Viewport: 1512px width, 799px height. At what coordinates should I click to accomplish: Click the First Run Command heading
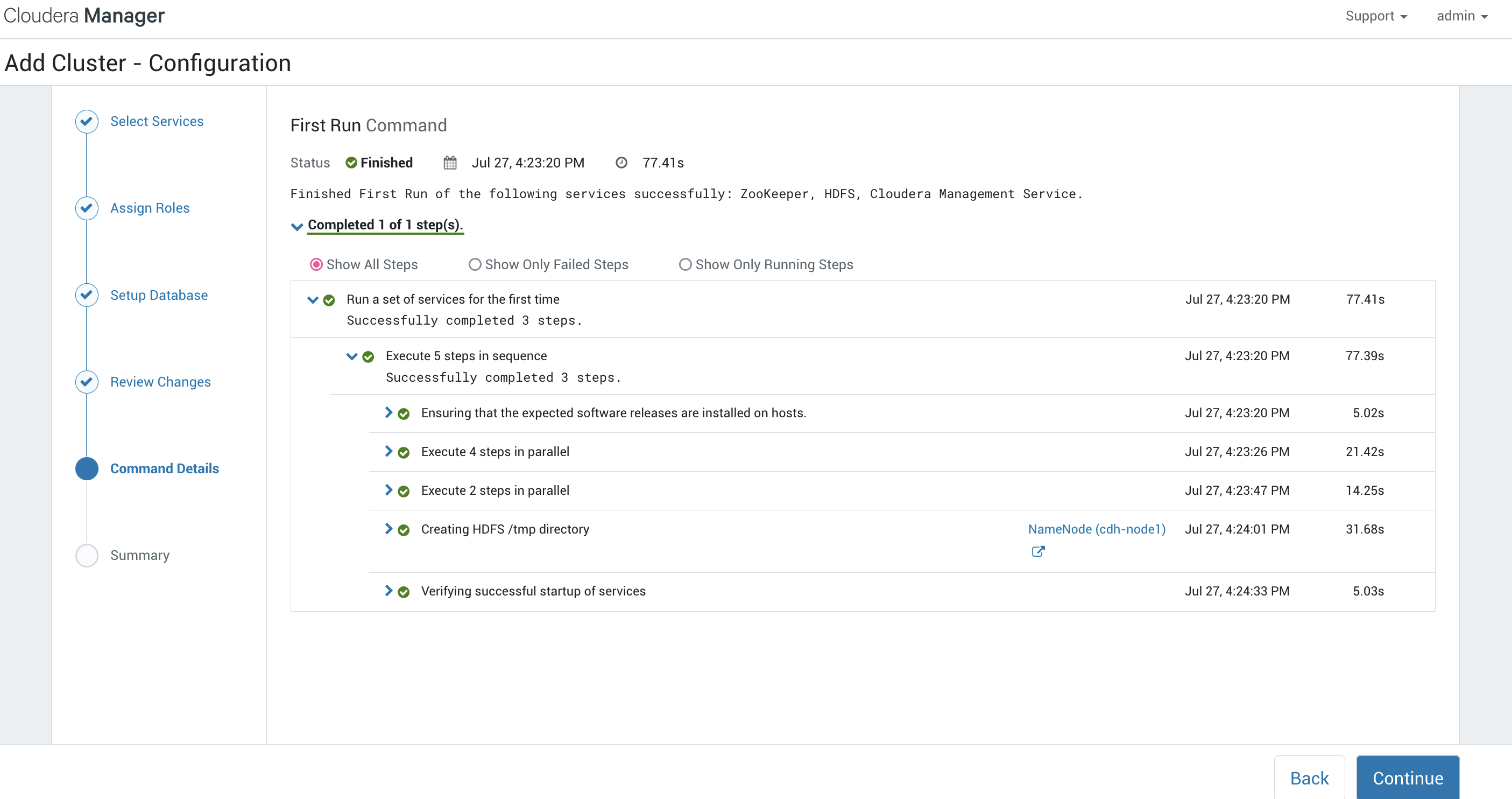[x=368, y=125]
